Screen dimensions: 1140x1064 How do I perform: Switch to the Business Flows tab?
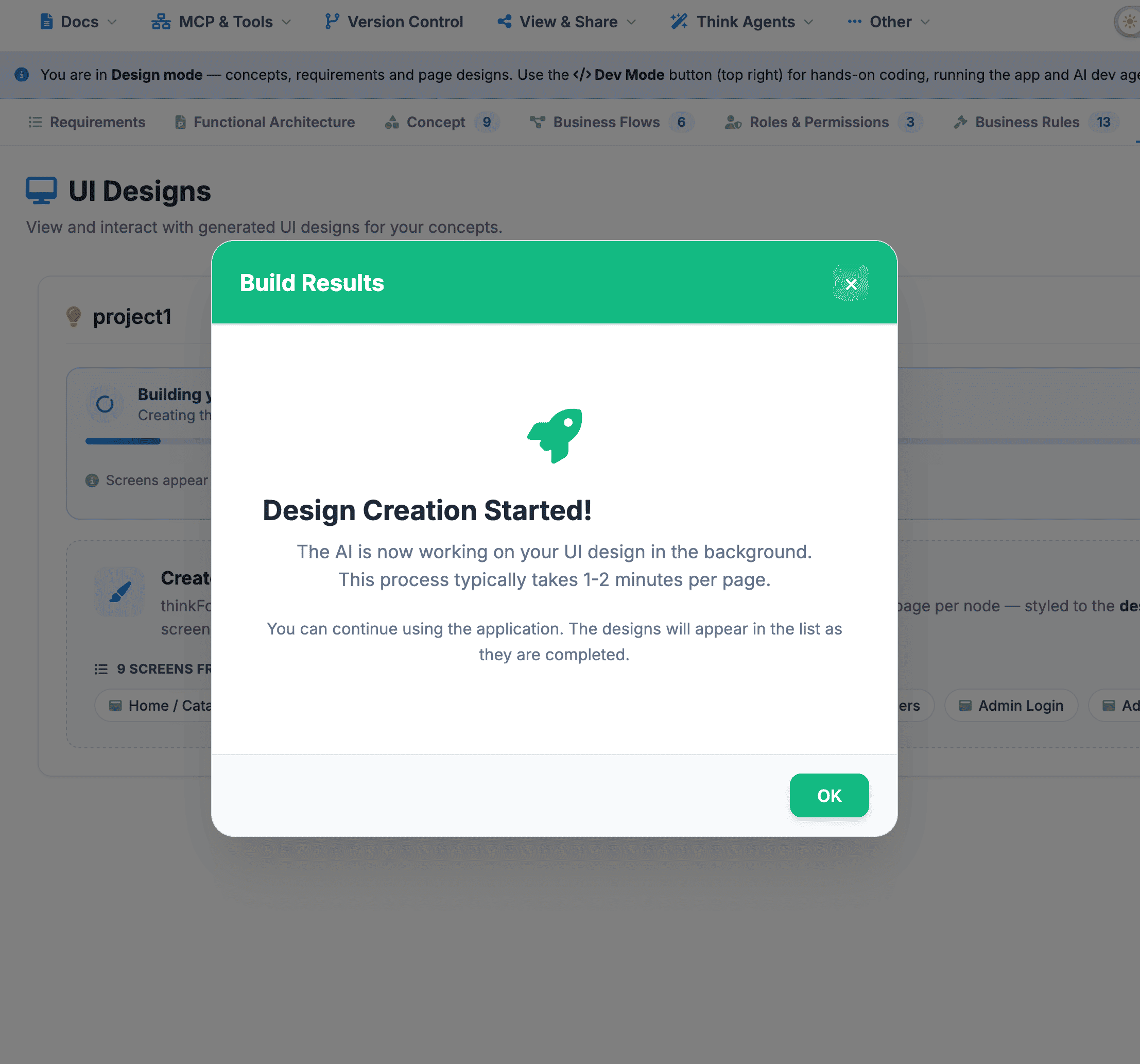click(612, 122)
